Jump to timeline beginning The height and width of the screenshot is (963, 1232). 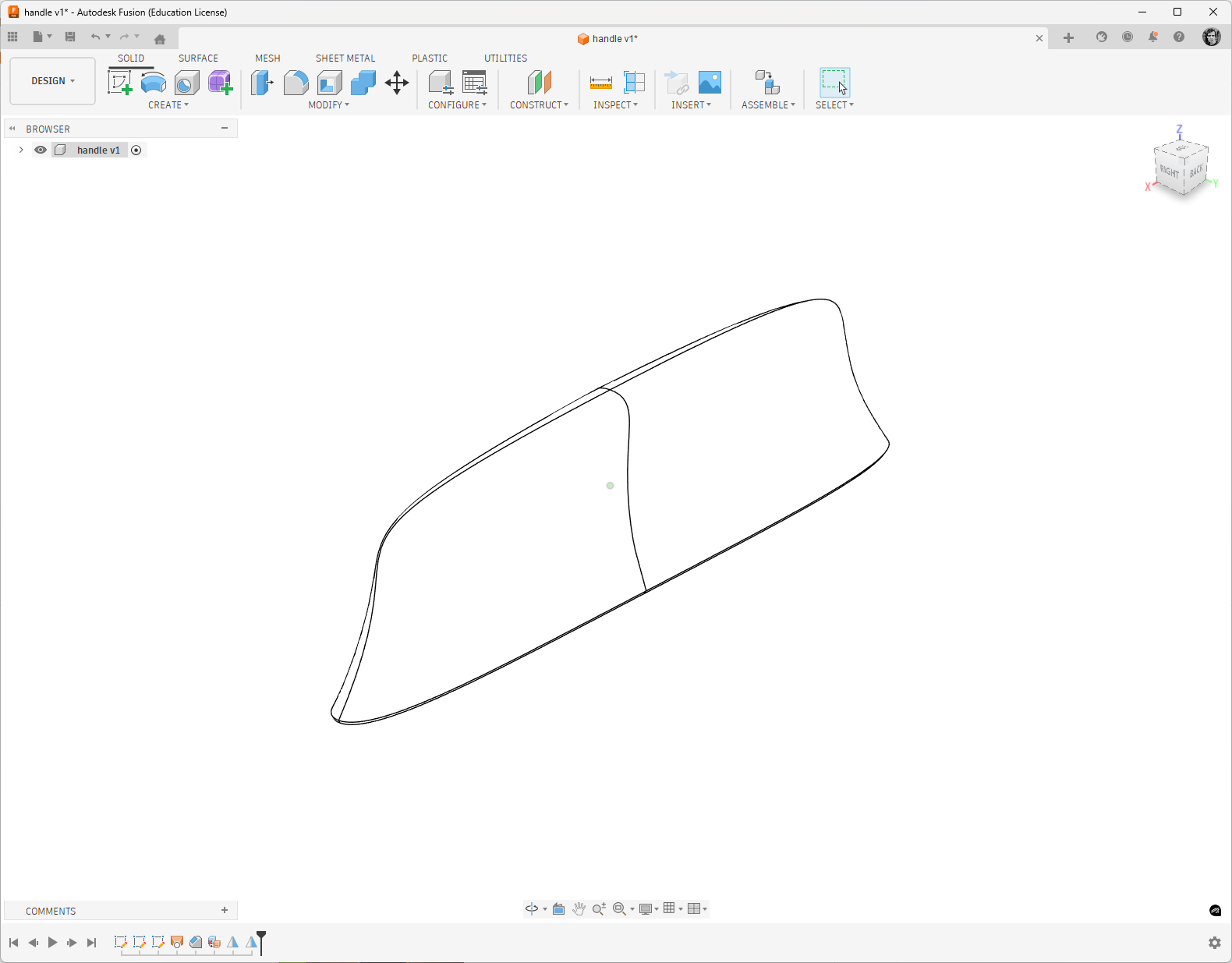point(13,943)
